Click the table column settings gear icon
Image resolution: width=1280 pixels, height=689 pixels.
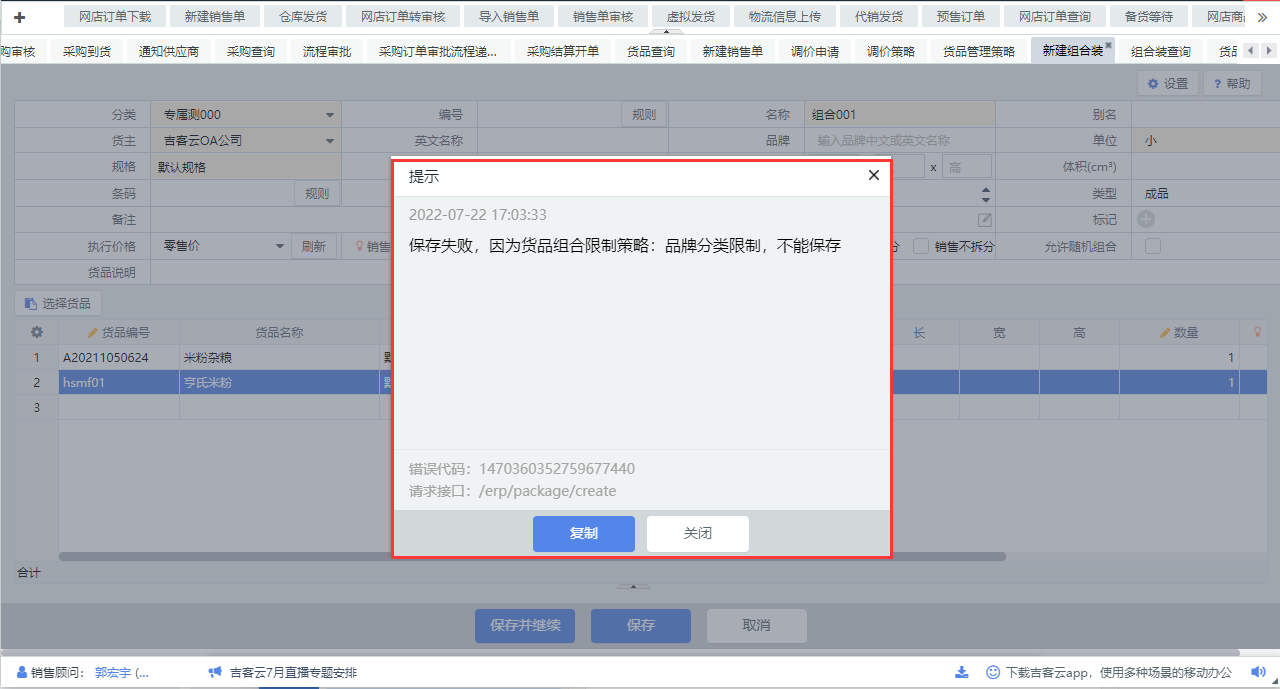tap(37, 332)
